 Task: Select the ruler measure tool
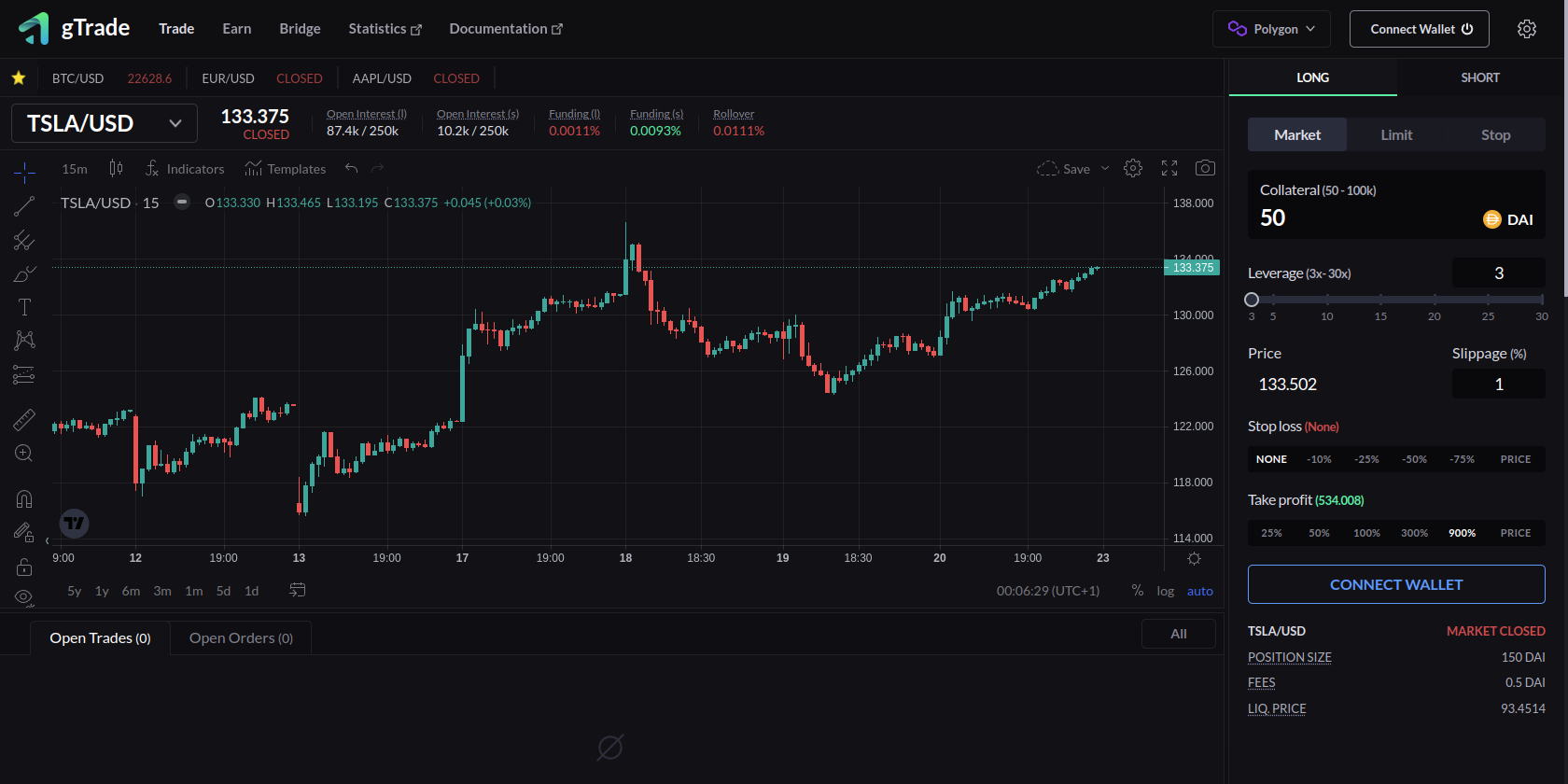(x=24, y=420)
